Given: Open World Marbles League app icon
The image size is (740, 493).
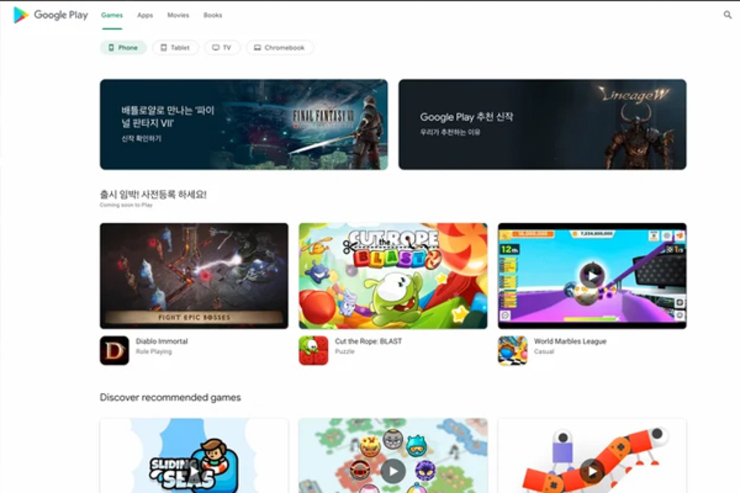Looking at the screenshot, I should pos(513,351).
